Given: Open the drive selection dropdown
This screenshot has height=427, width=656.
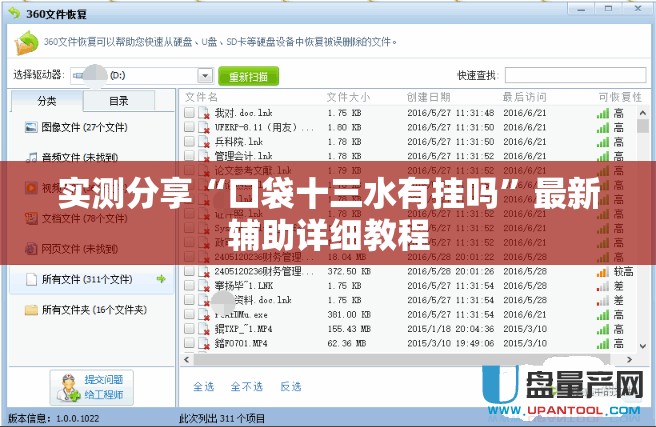Looking at the screenshot, I should 205,76.
